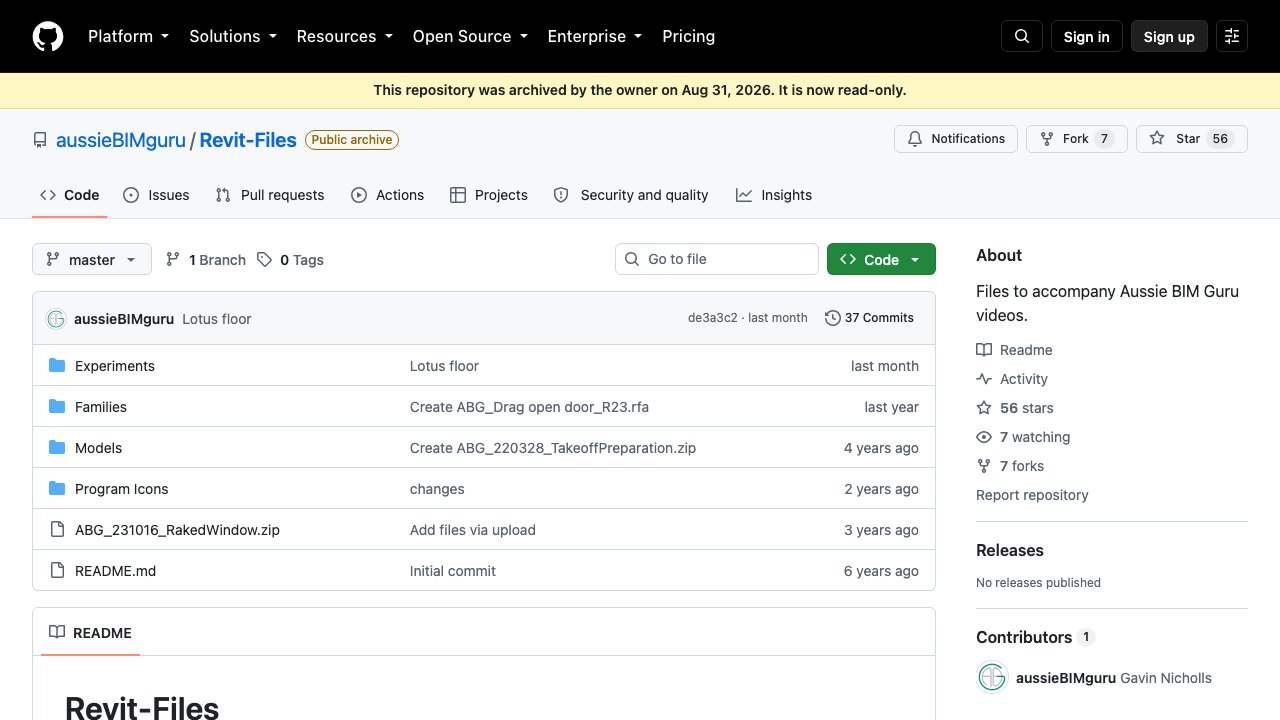This screenshot has width=1280, height=720.
Task: Open the Projects tab
Action: [x=489, y=195]
